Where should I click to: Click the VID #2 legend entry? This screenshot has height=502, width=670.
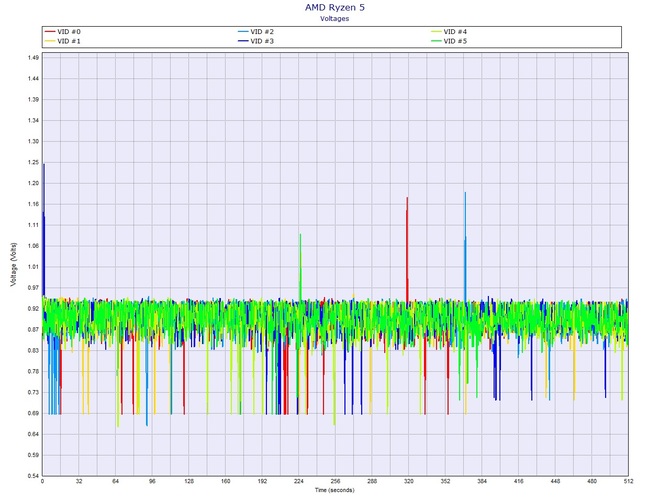[x=256, y=32]
